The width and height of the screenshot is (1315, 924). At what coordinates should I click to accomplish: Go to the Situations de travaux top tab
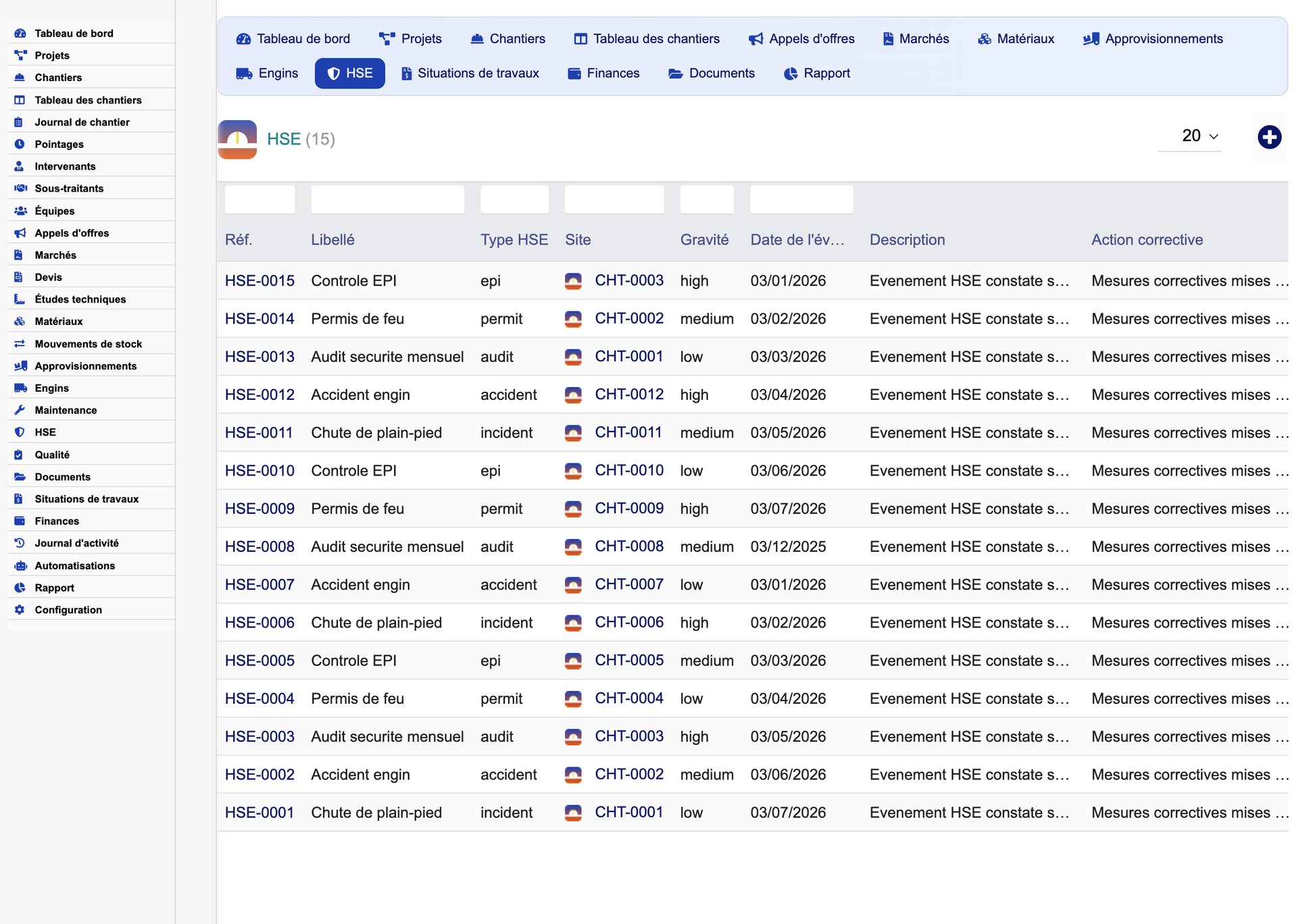pos(470,73)
